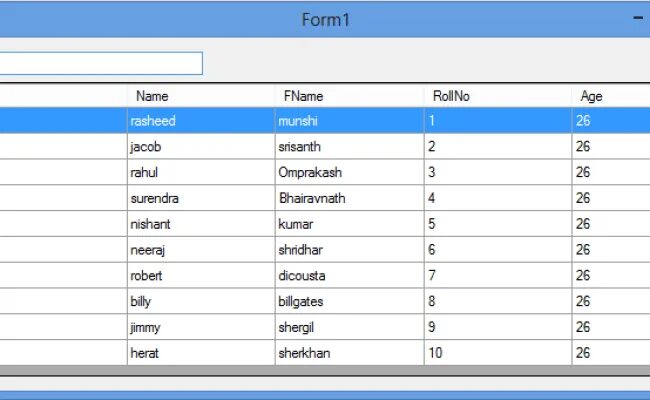
Task: Select the surendra row name cell
Action: [x=200, y=198]
